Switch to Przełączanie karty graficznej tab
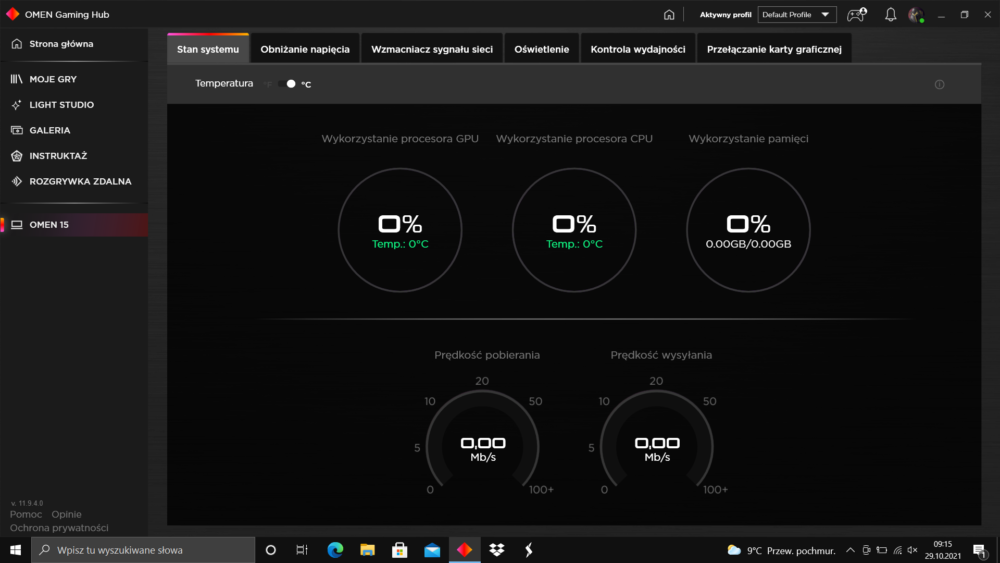The height and width of the screenshot is (563, 1000). (774, 49)
